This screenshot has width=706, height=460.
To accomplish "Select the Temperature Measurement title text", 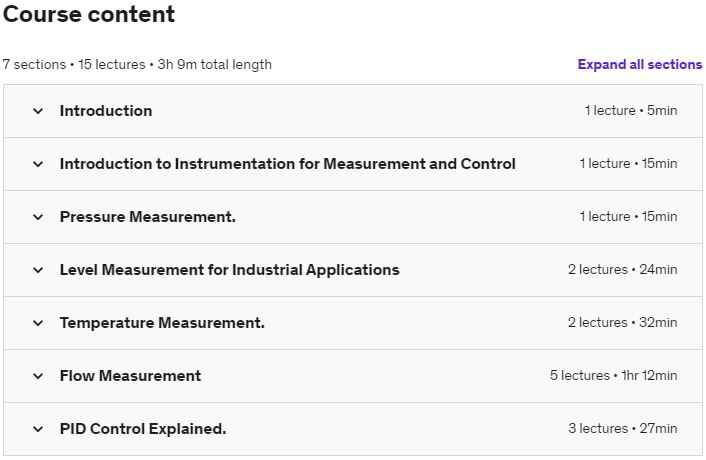I will pos(162,323).
